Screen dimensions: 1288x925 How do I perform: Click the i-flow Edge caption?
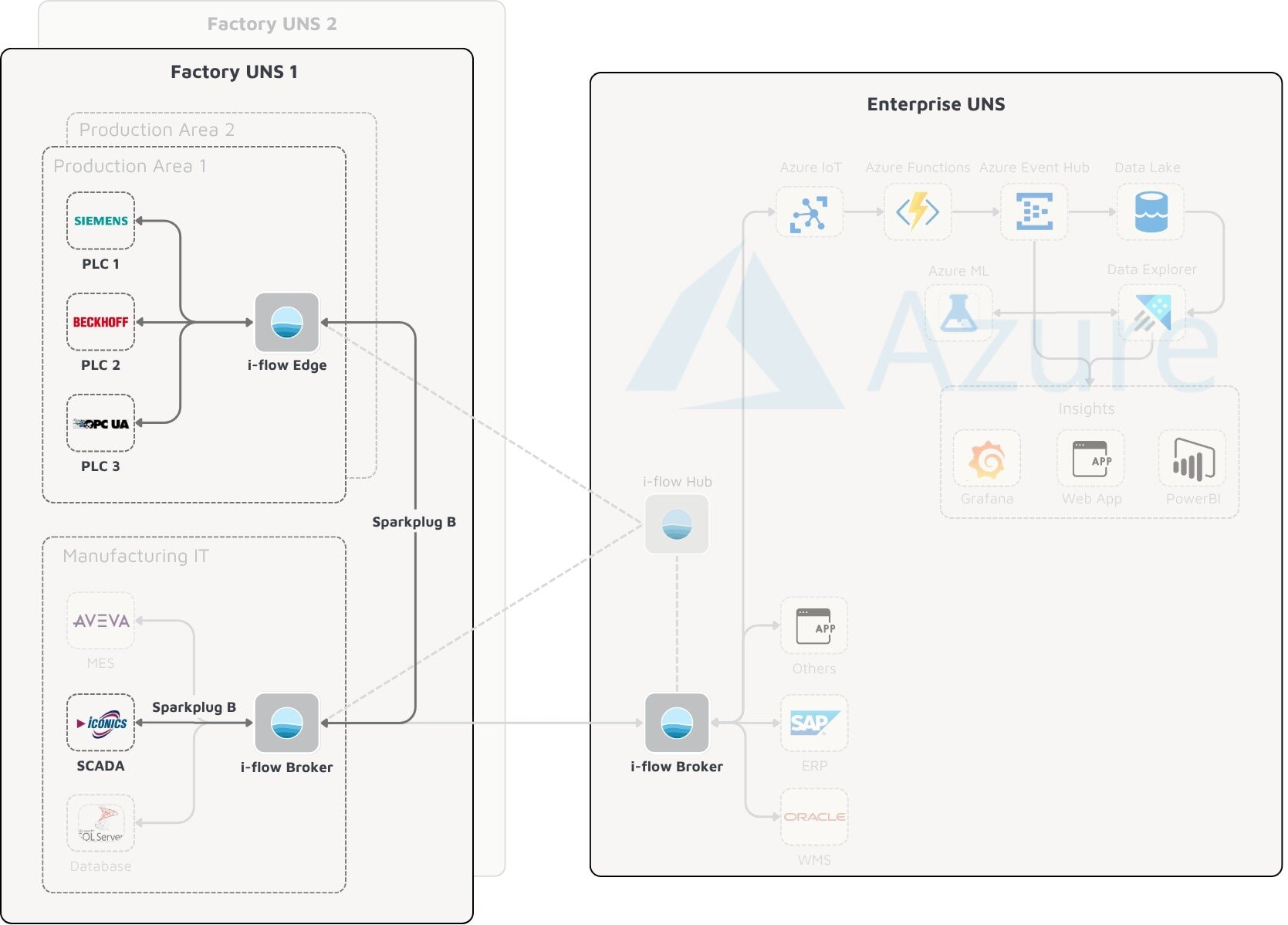(x=287, y=365)
